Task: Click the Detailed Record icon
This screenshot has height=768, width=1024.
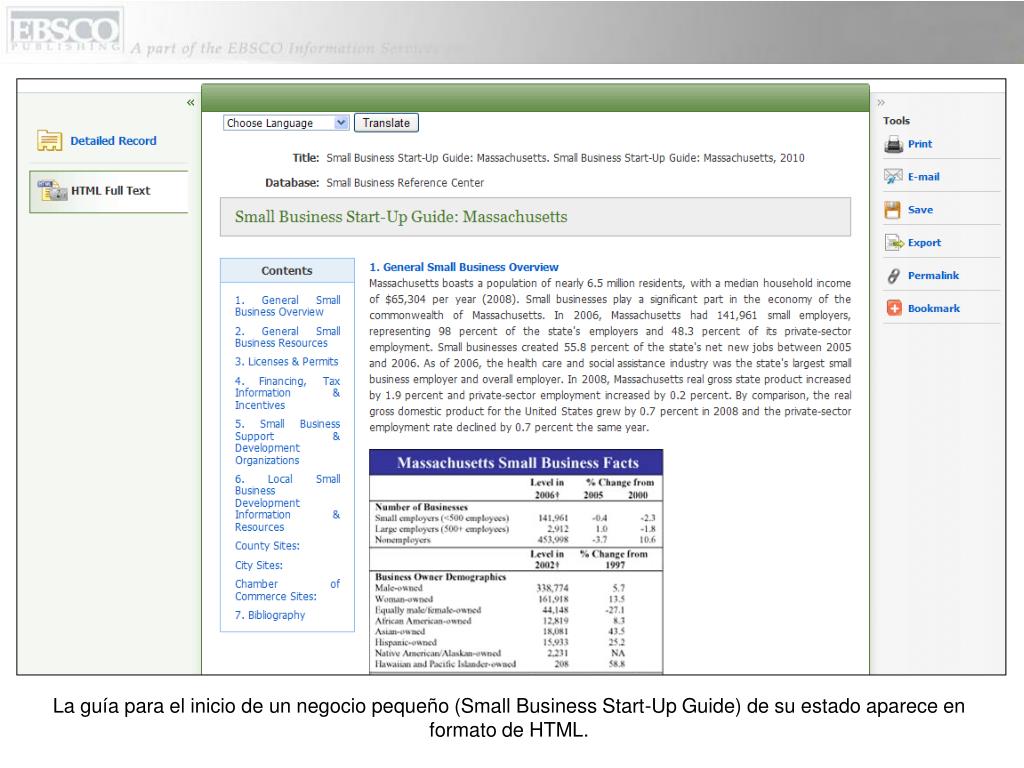Action: click(x=50, y=140)
